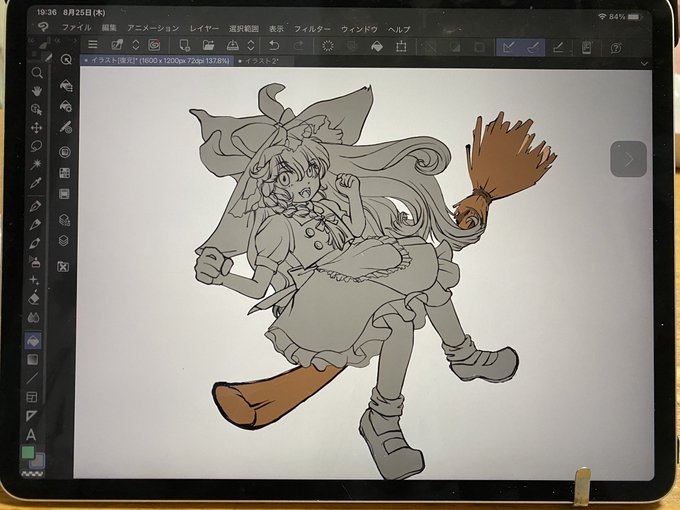Open the レイヤー menu
The width and height of the screenshot is (680, 510).
[x=204, y=29]
